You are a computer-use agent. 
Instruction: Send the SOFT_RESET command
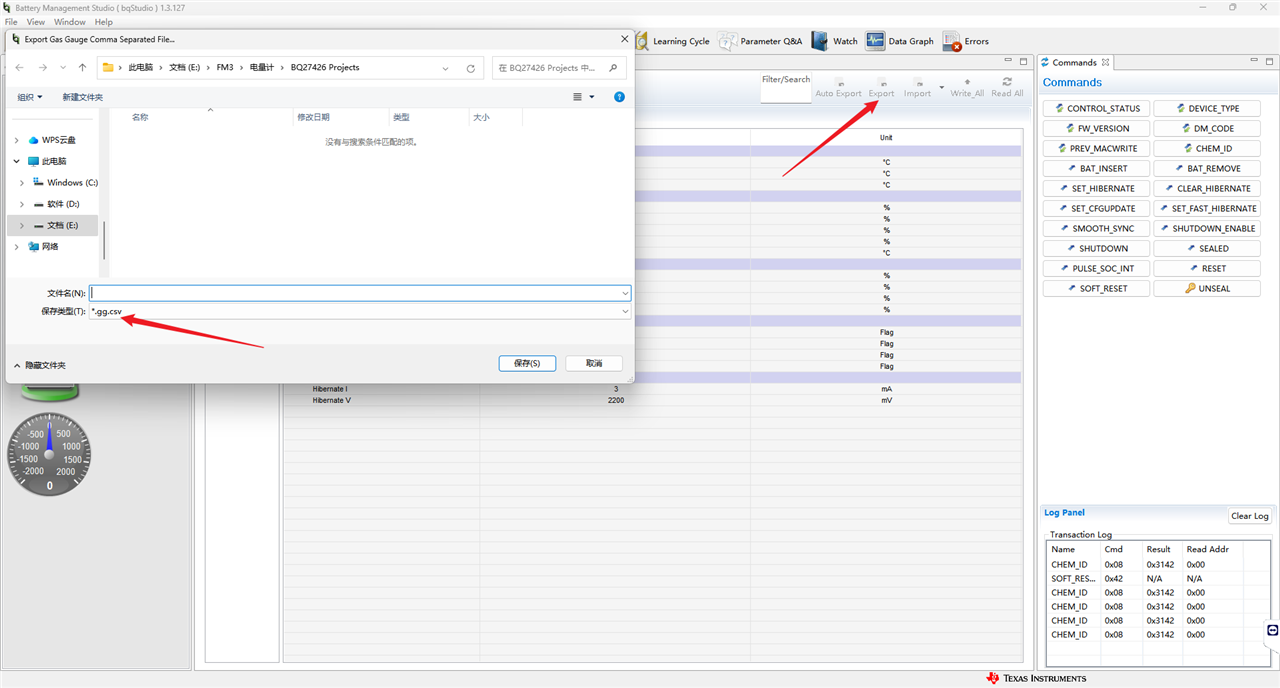coord(1096,288)
